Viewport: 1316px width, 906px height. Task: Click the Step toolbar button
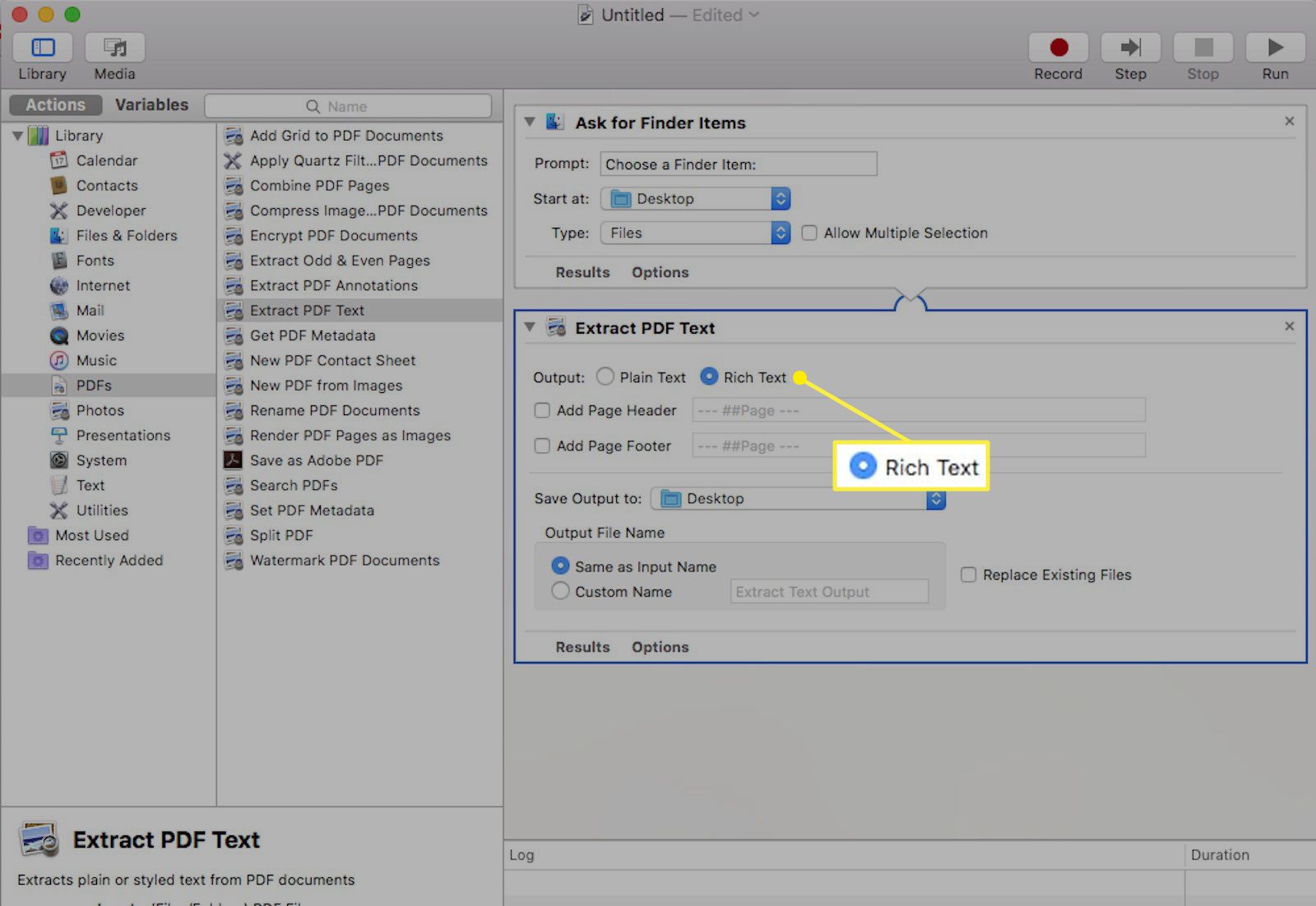(x=1131, y=48)
